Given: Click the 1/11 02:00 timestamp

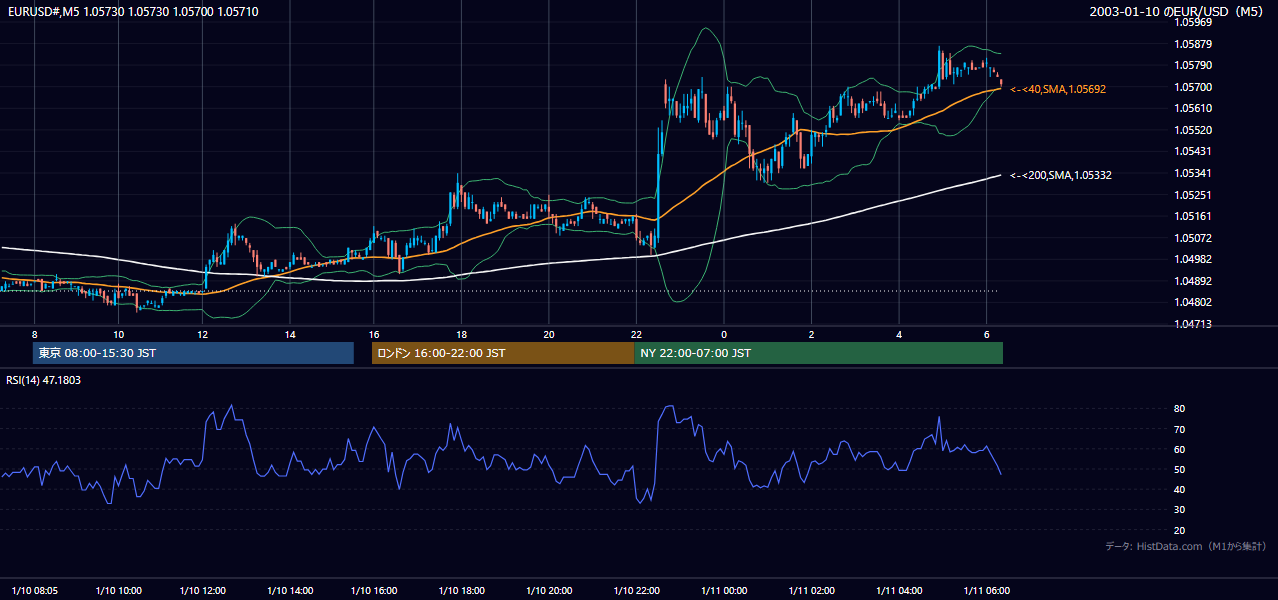Looking at the screenshot, I should click(811, 590).
